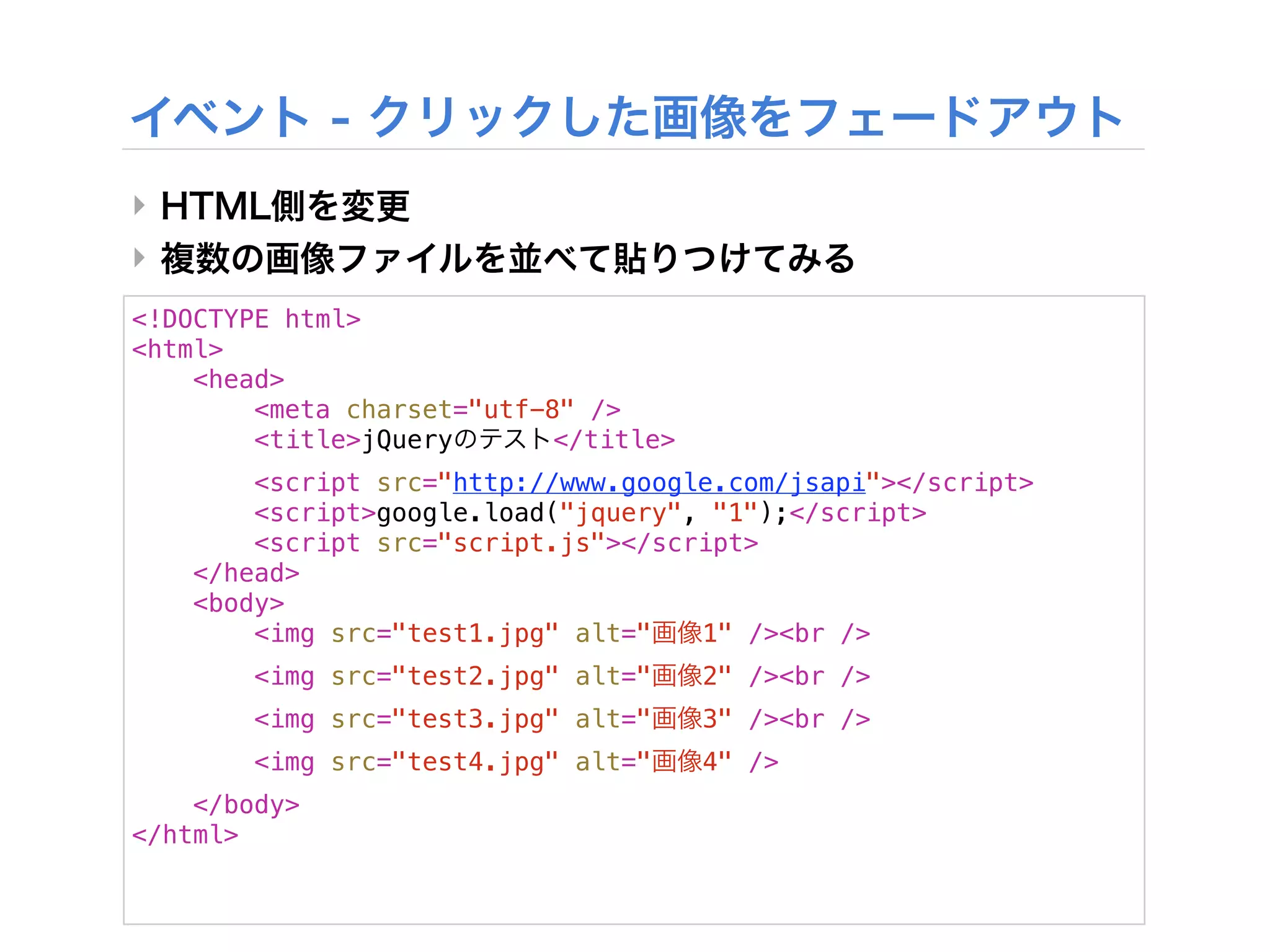Click the opening <body> tag
Viewport: 1270px width, 952px height.
[239, 604]
